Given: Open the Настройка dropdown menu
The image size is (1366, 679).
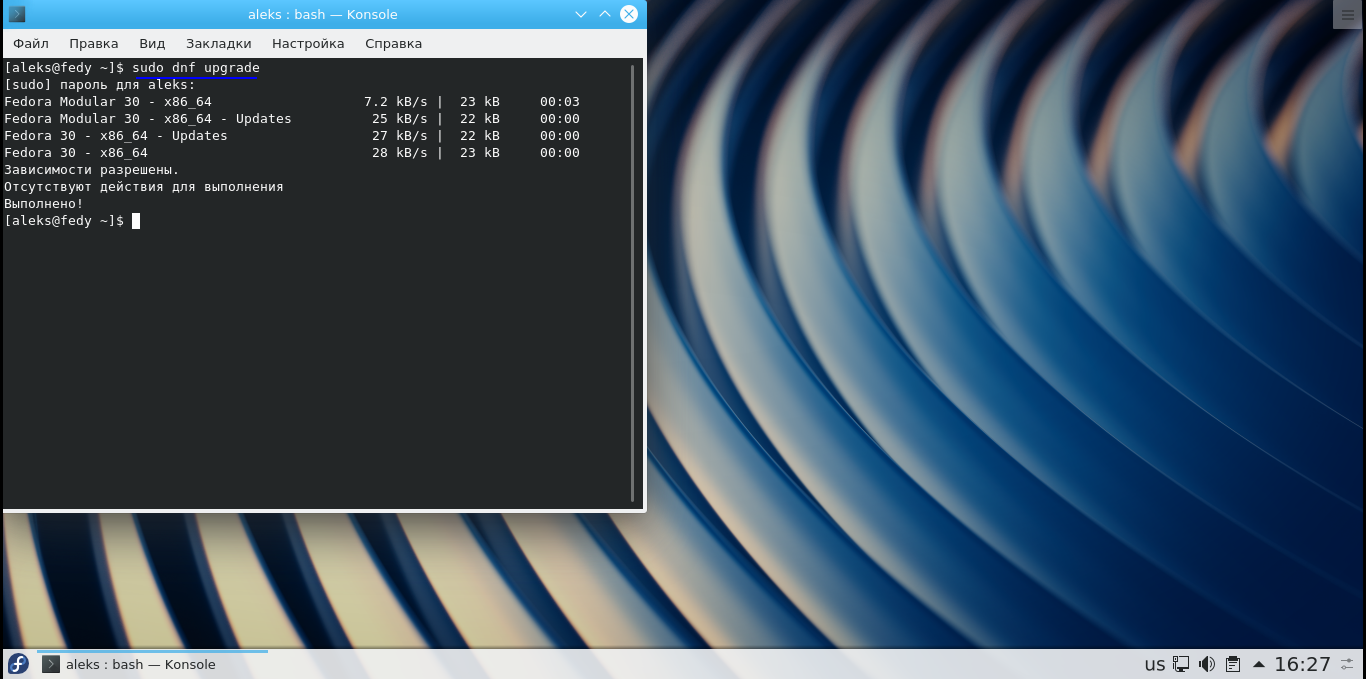Looking at the screenshot, I should [308, 43].
